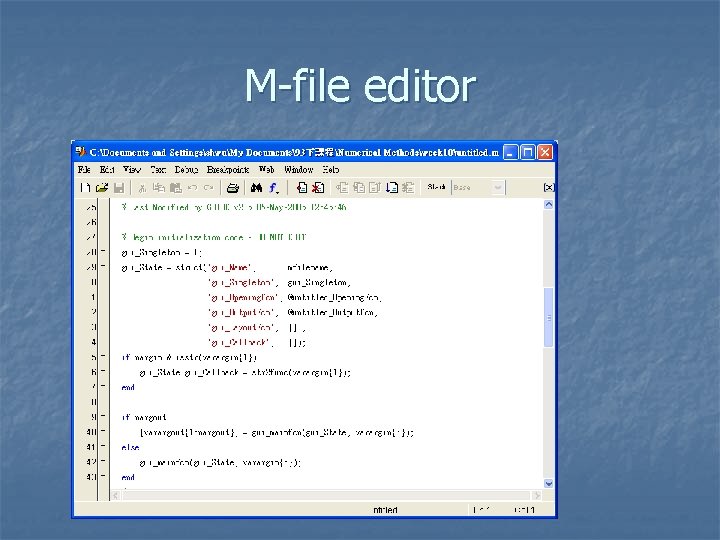Click the Cut scissors icon
Viewport: 720px width, 540px height.
pos(142,187)
